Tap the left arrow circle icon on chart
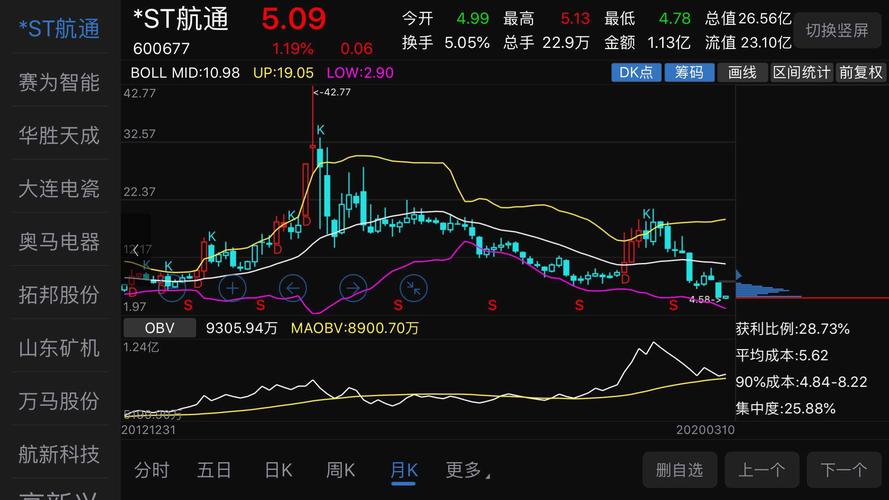This screenshot has height=500, width=889. click(x=293, y=288)
